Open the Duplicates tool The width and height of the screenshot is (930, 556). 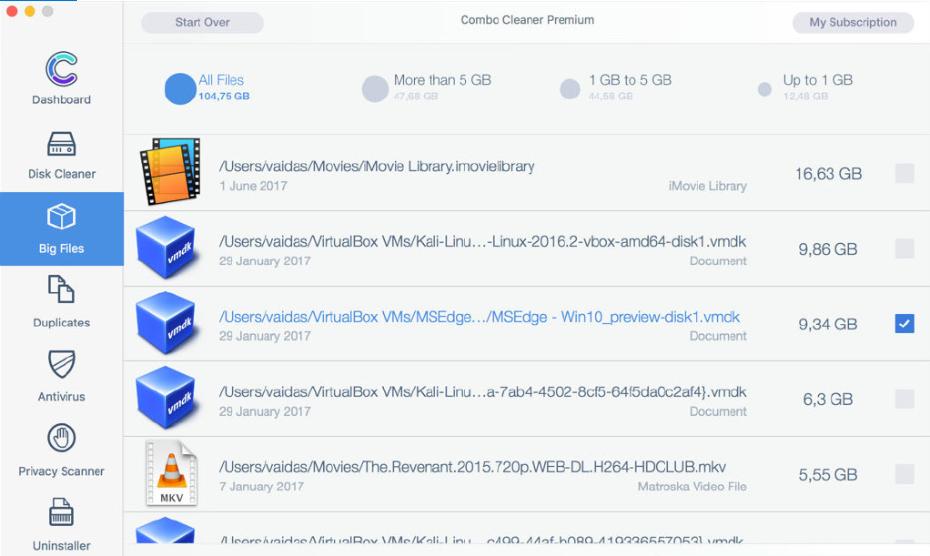tap(61, 293)
